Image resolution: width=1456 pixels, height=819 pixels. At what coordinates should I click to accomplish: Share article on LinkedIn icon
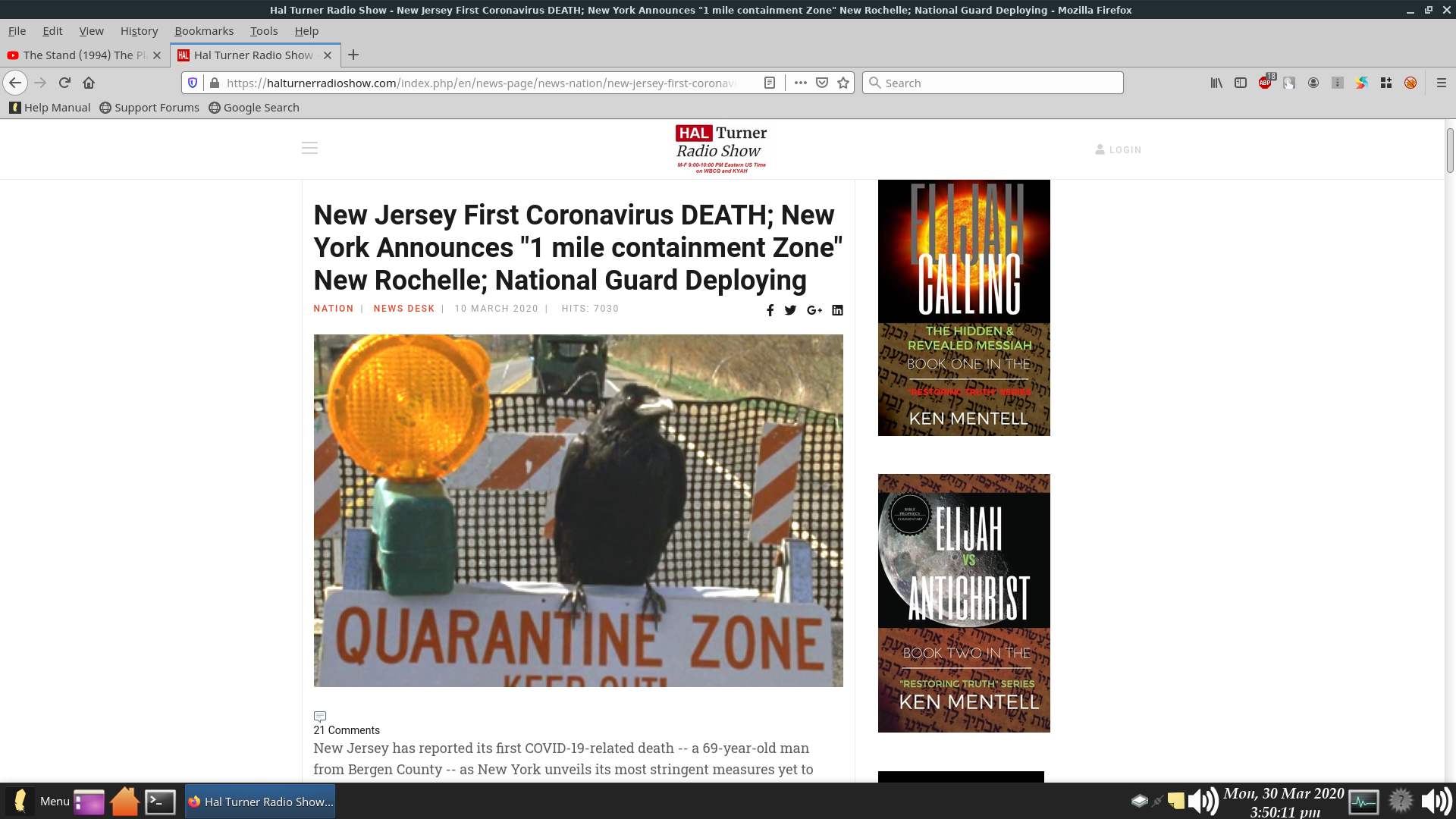tap(837, 310)
